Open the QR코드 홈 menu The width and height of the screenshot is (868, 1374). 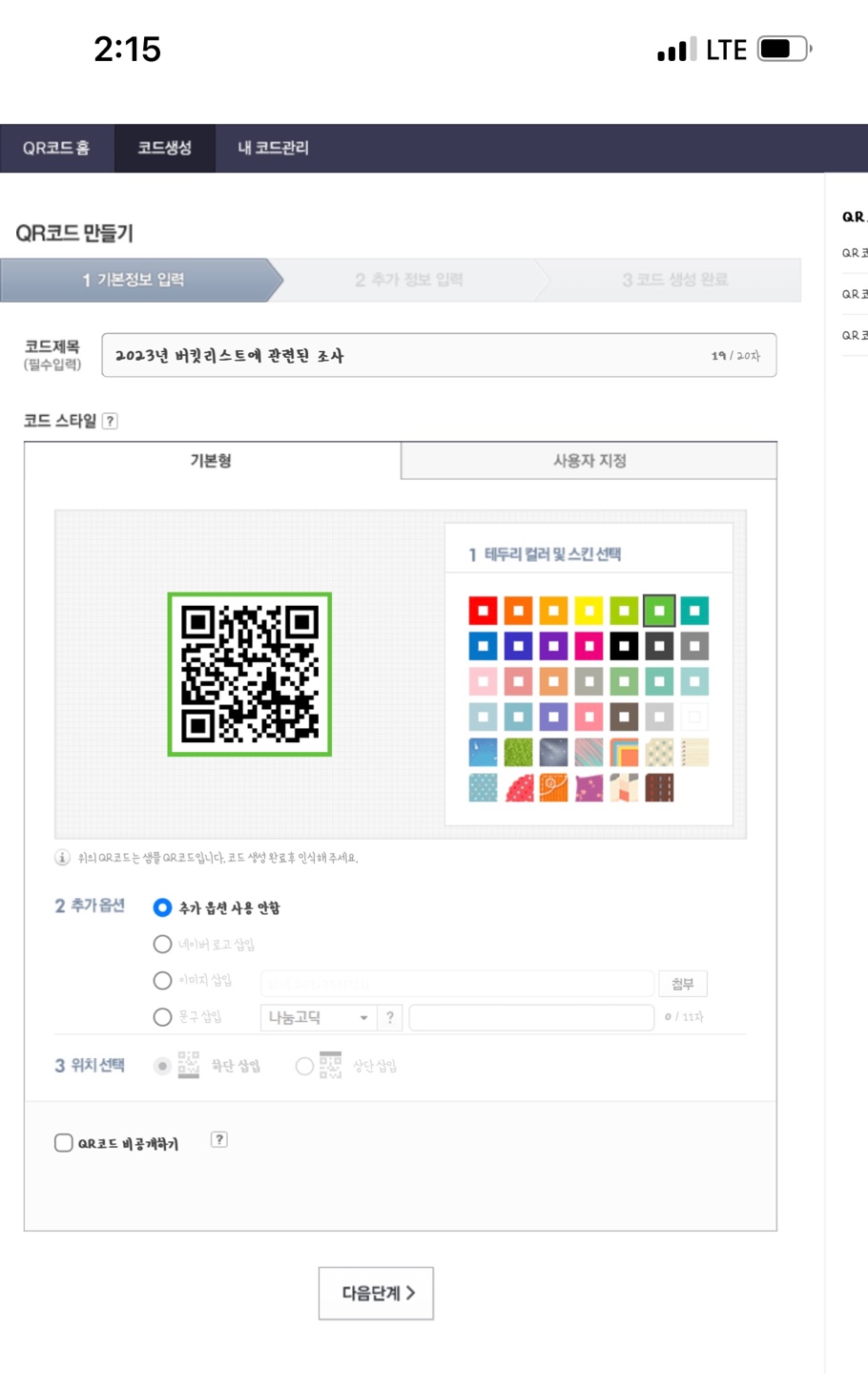point(56,148)
